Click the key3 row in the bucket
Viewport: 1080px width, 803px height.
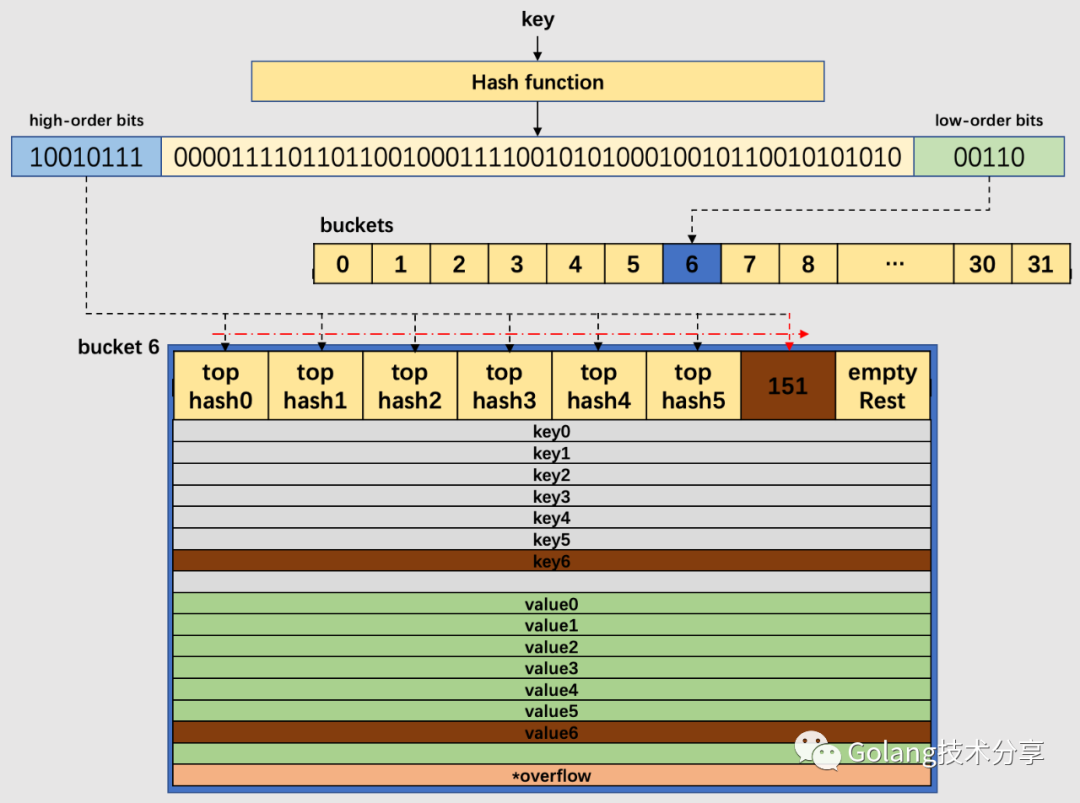(x=551, y=497)
